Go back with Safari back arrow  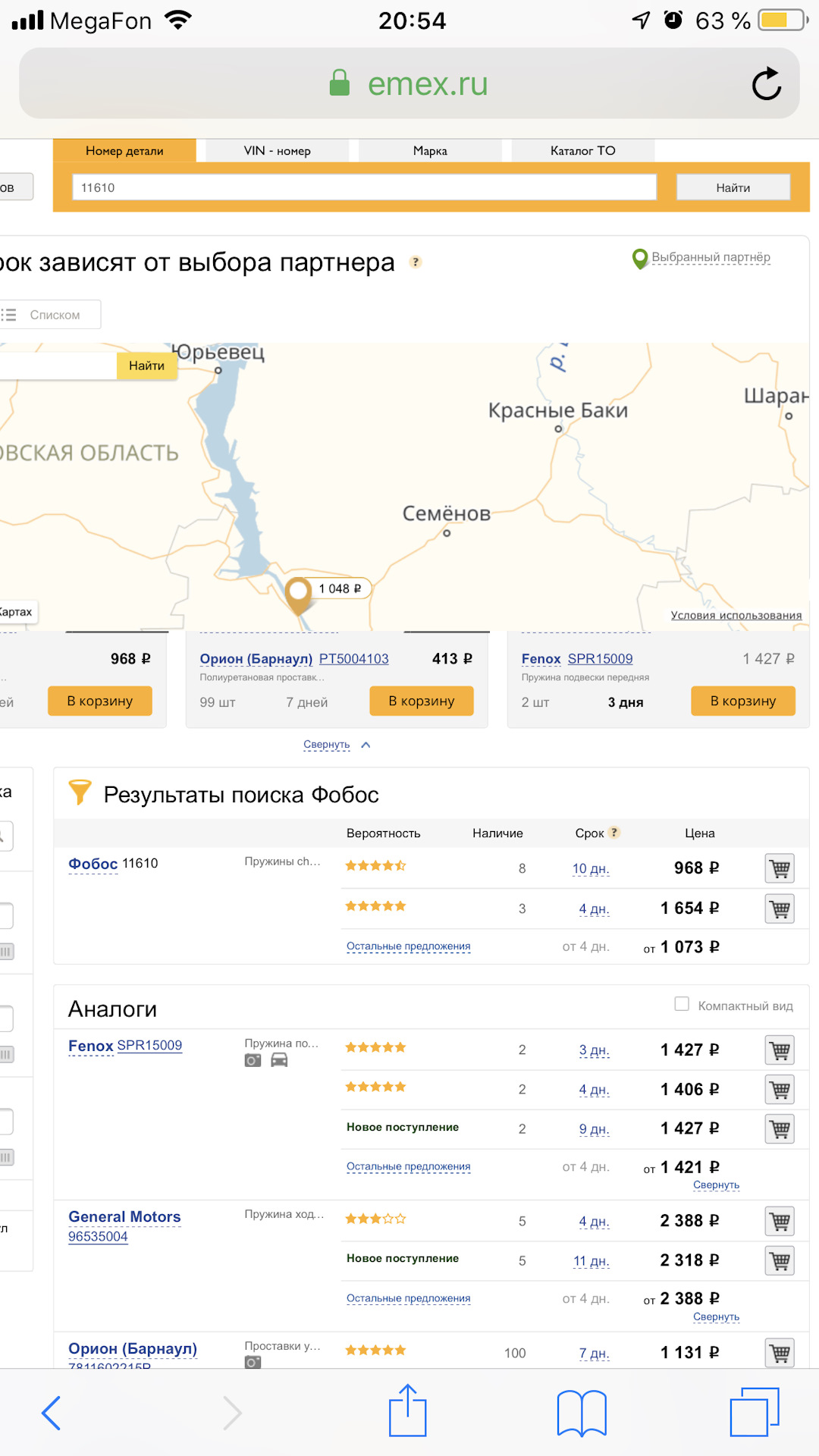pos(52,1412)
